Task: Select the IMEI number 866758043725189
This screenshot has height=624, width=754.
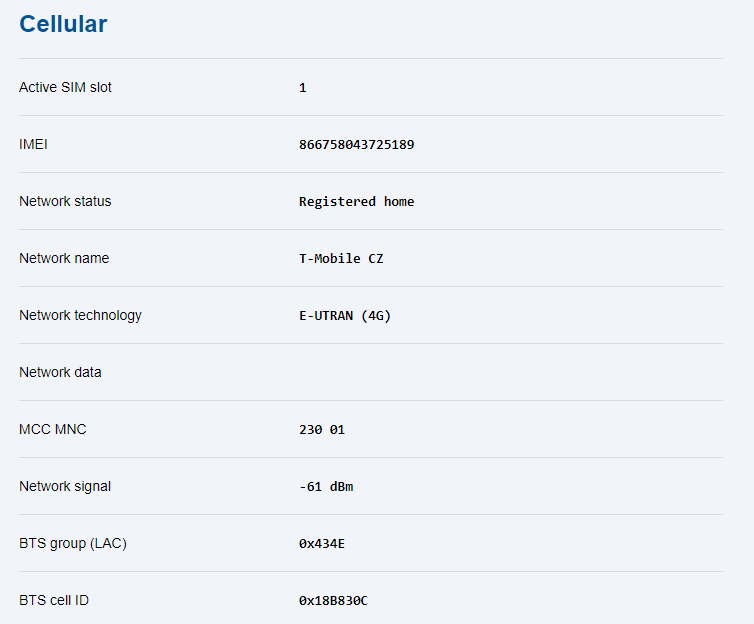Action: pyautogui.click(x=356, y=145)
